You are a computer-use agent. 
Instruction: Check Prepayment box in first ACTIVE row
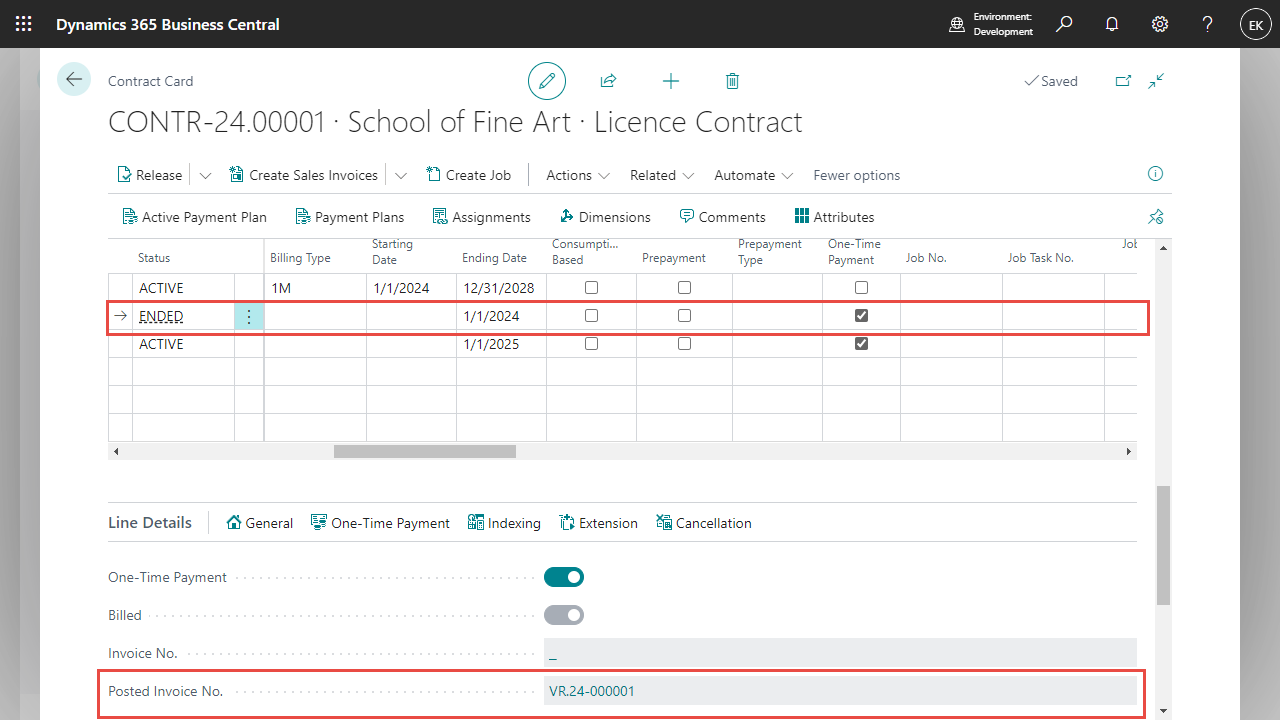tap(684, 288)
